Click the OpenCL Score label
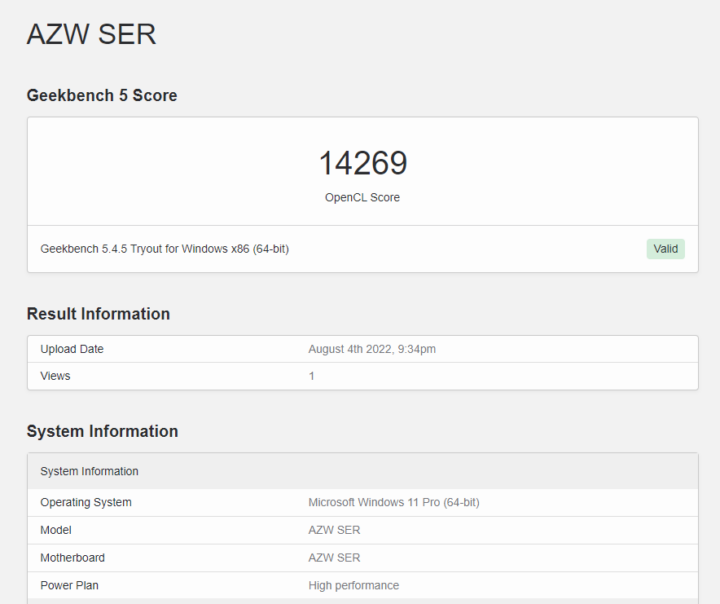Image resolution: width=720 pixels, height=604 pixels. (x=362, y=198)
